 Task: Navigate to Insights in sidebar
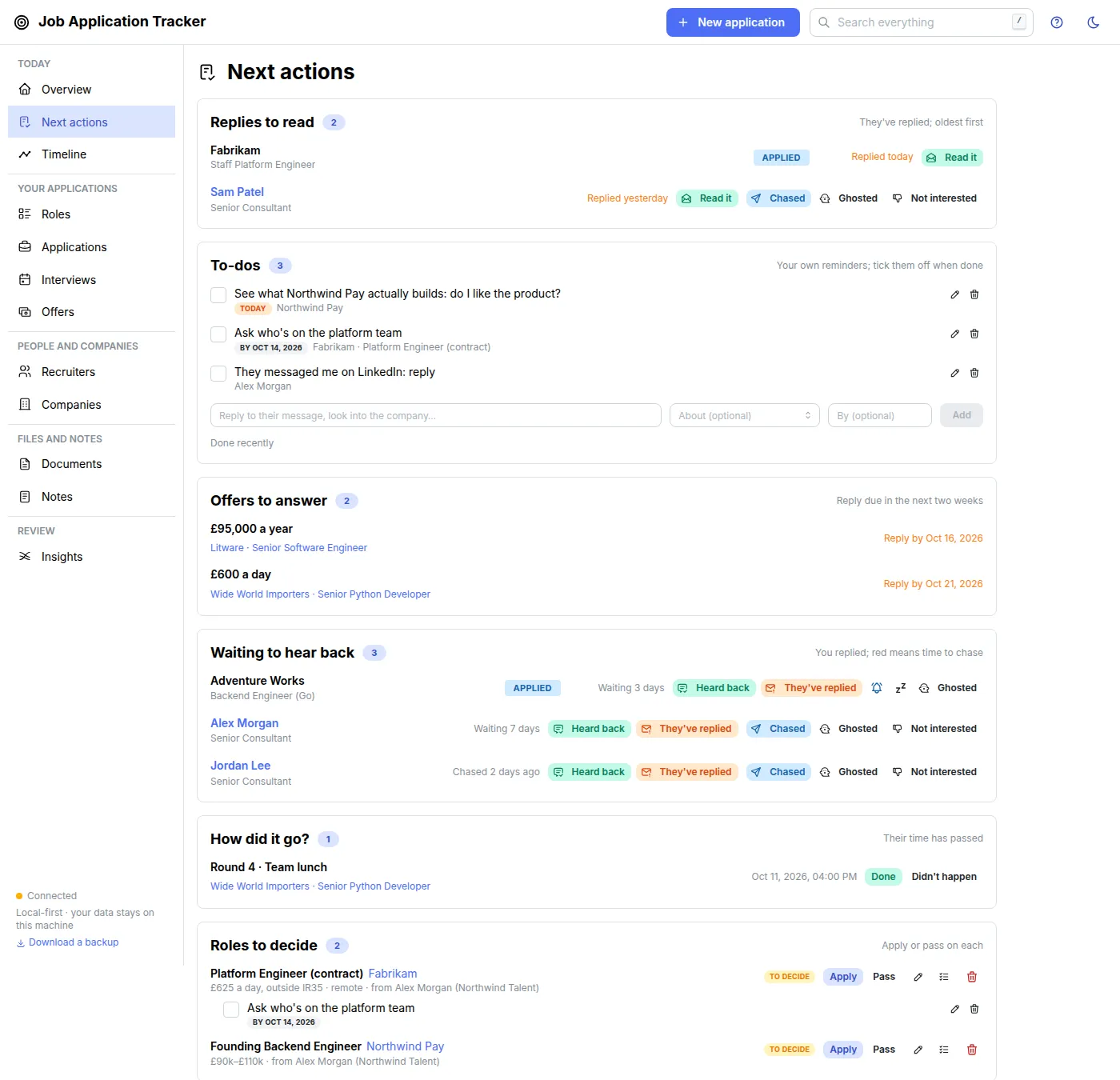[x=91, y=557]
